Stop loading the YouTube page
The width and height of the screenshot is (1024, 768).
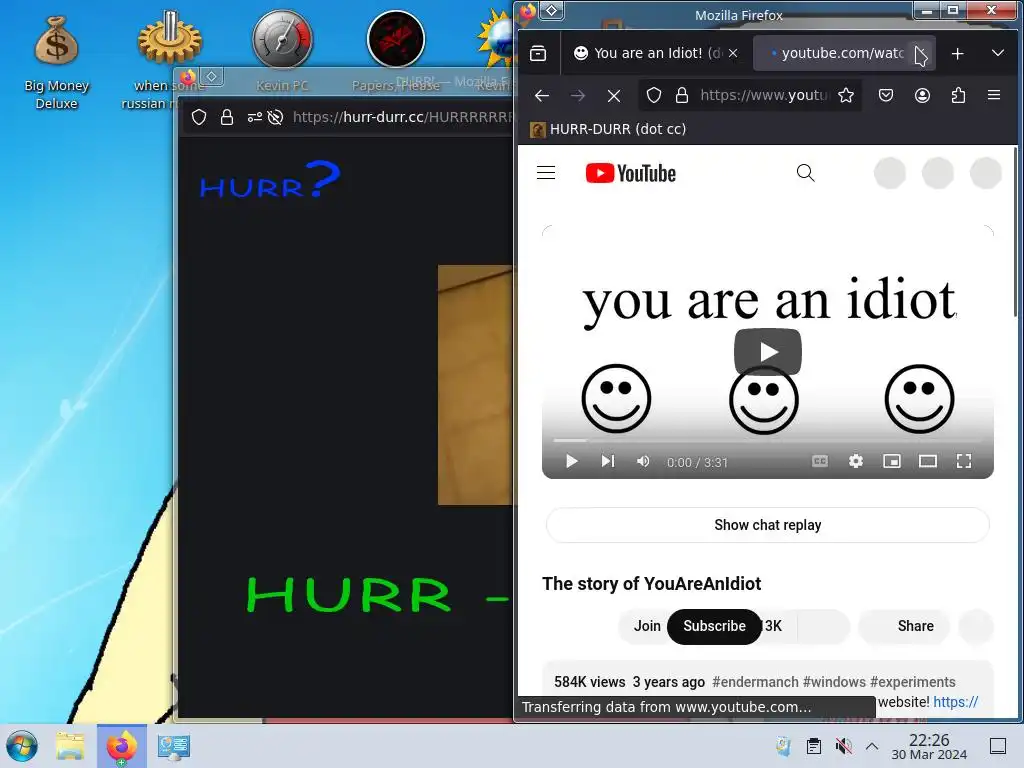(614, 96)
